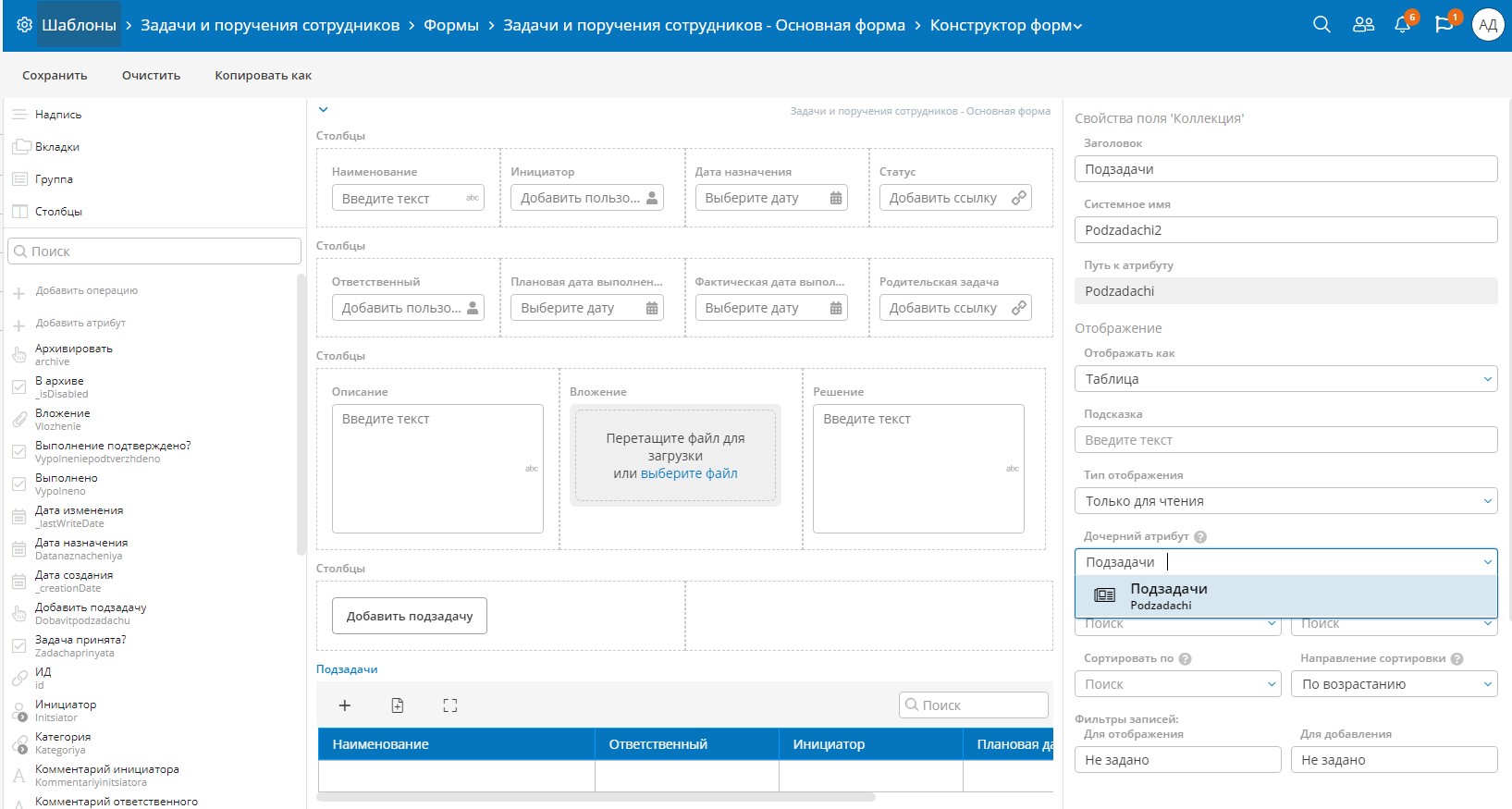This screenshot has height=809, width=1512.
Task: Click calendar icon in Фактическая дата выполнения field
Action: (836, 308)
